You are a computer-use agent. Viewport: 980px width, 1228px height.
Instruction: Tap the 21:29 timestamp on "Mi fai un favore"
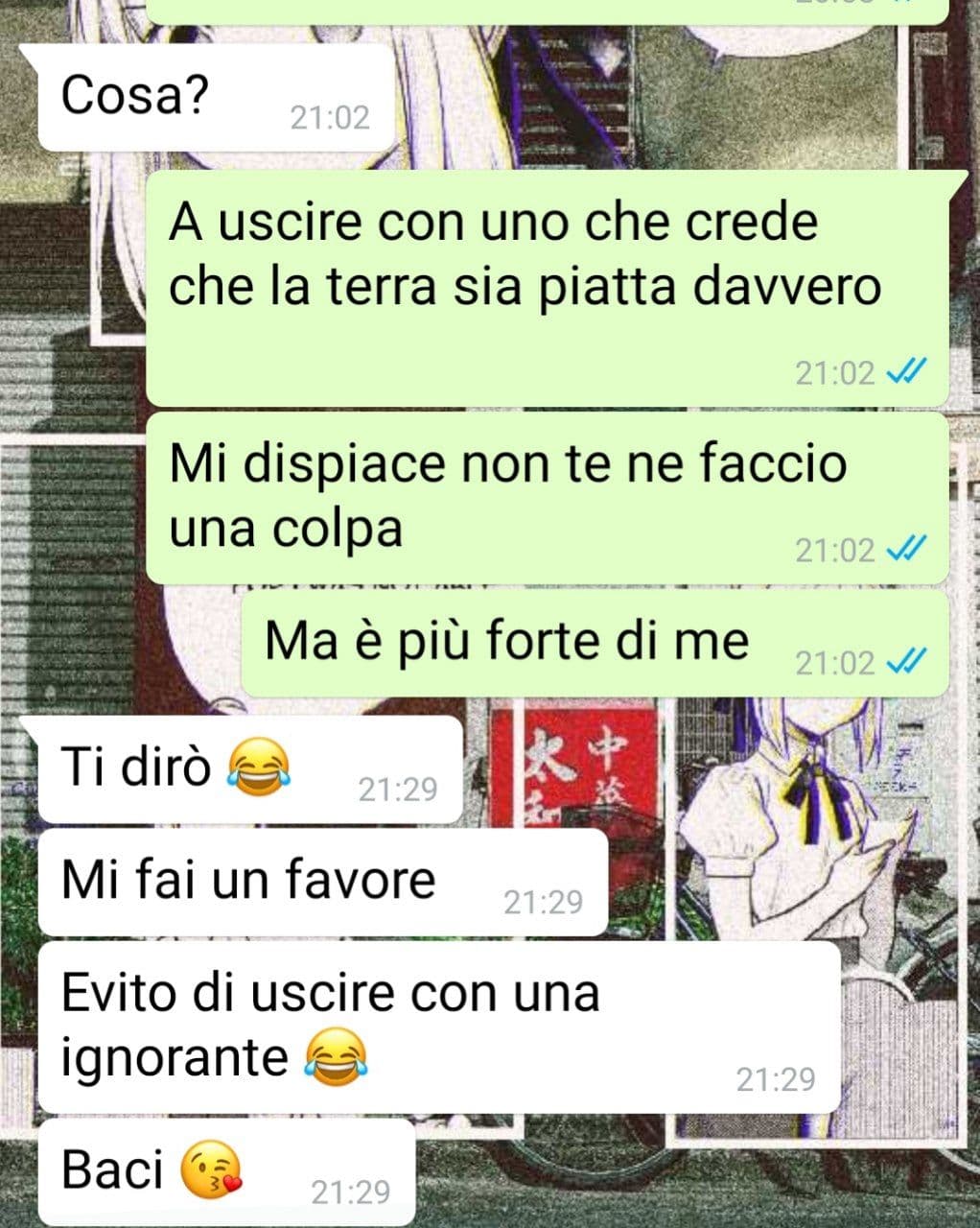[544, 902]
